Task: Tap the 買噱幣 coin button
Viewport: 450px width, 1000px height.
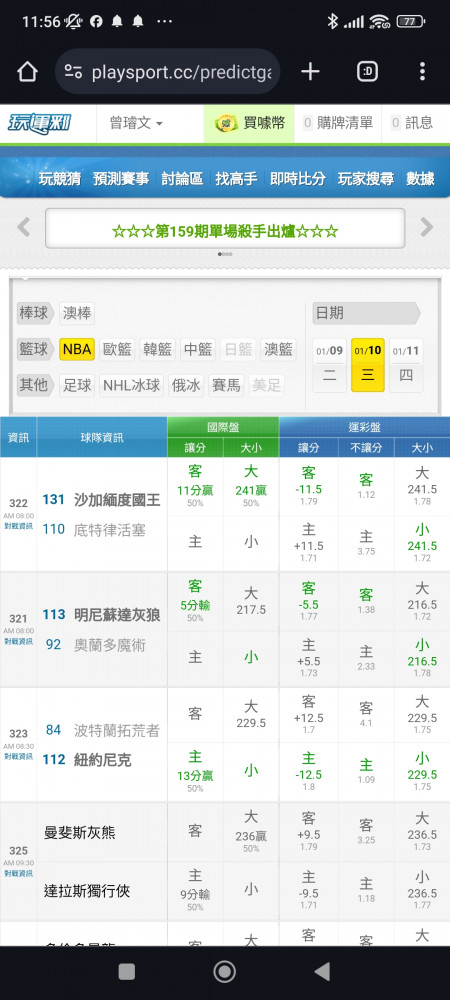Action: 249,123
